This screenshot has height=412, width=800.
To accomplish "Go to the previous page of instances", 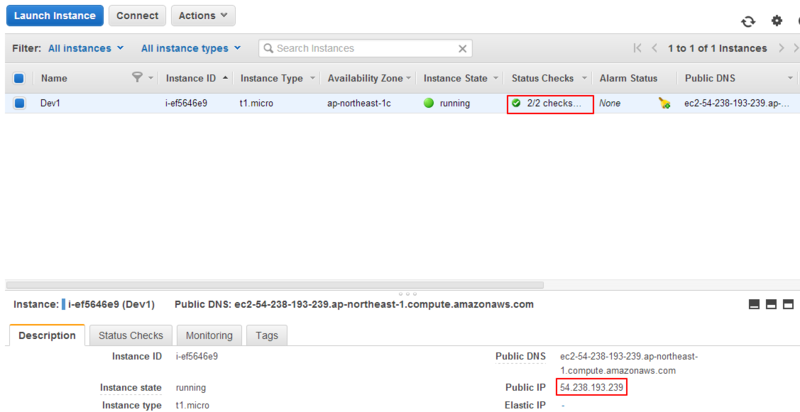I will click(655, 48).
